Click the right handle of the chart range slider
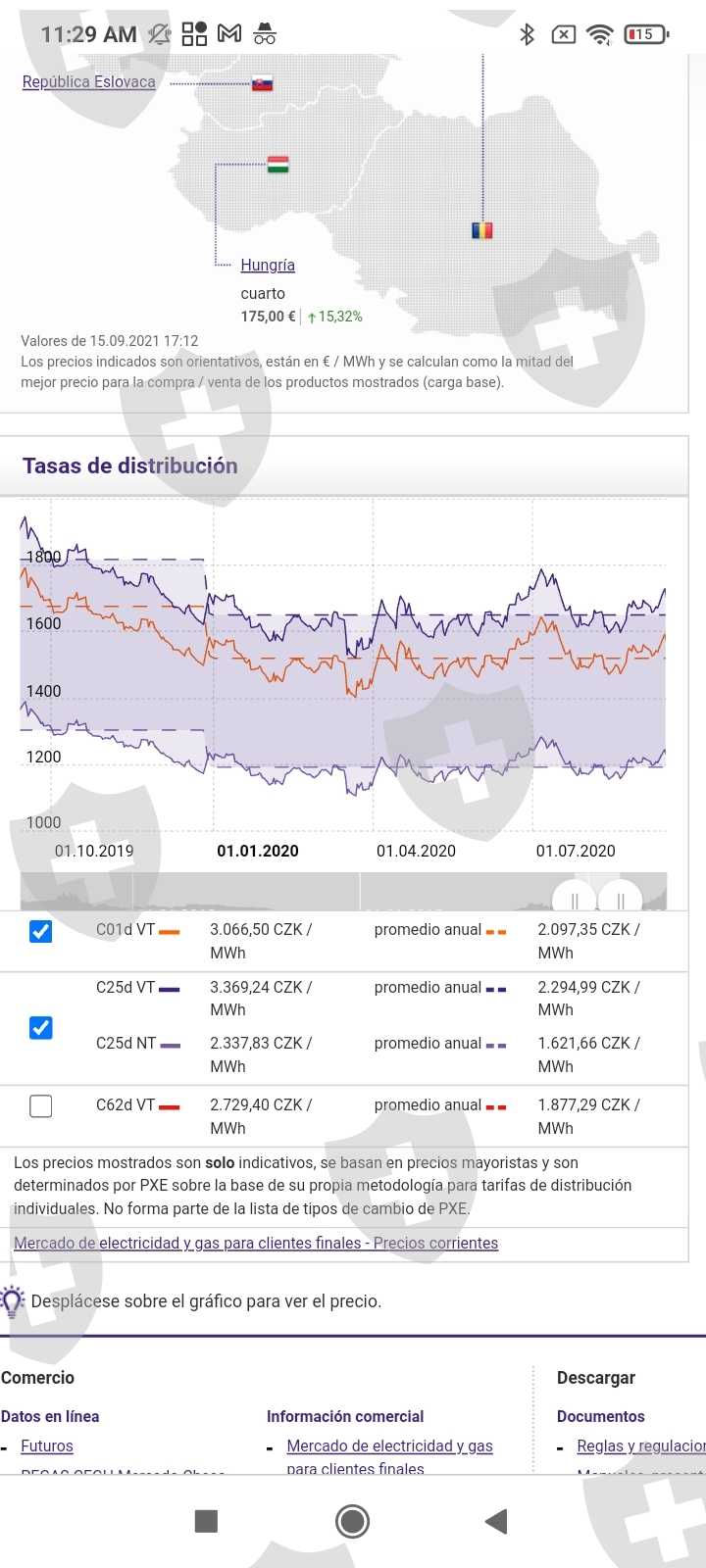The height and width of the screenshot is (1568, 706). 621,900
